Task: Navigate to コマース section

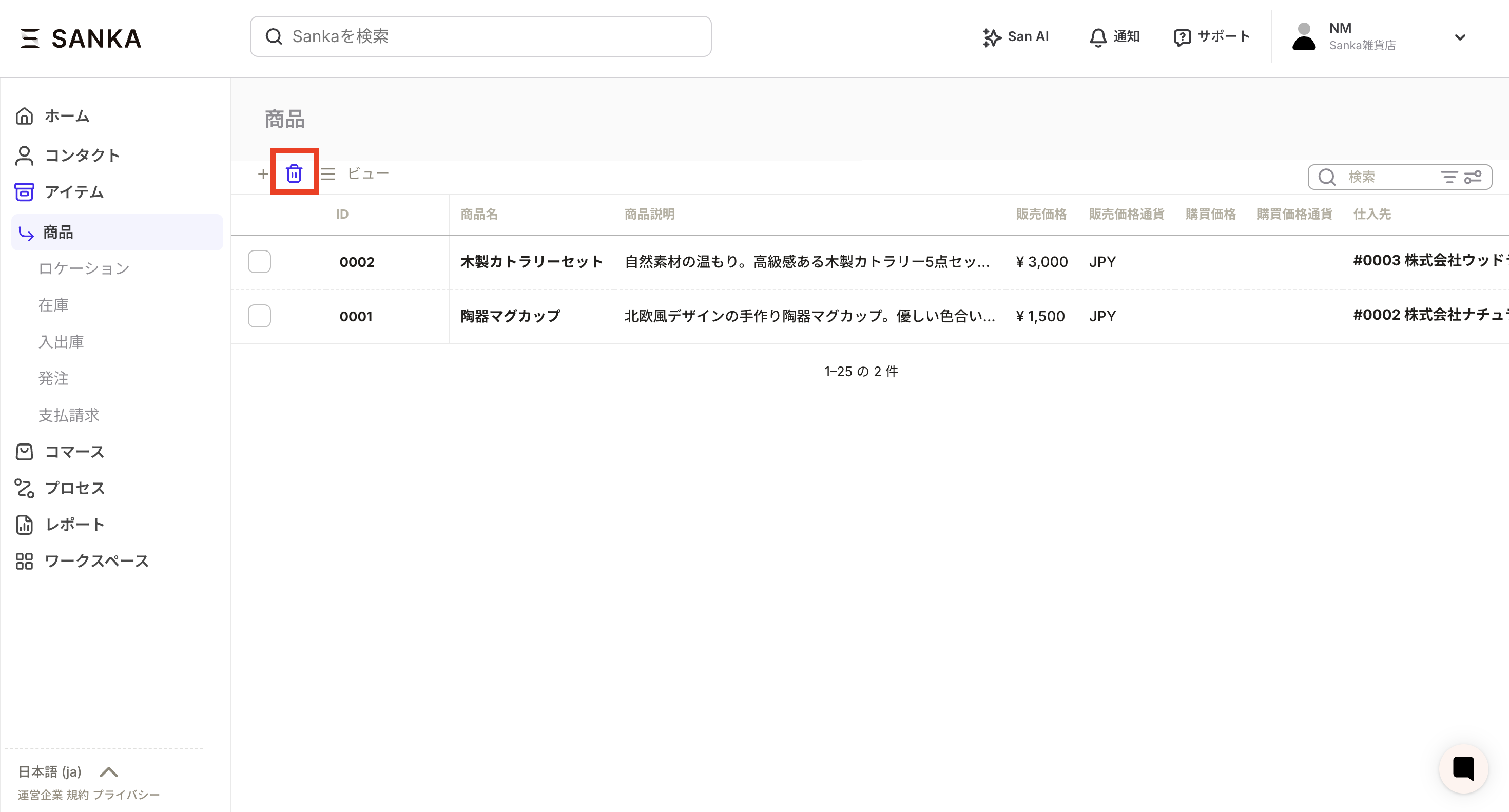Action: point(74,452)
